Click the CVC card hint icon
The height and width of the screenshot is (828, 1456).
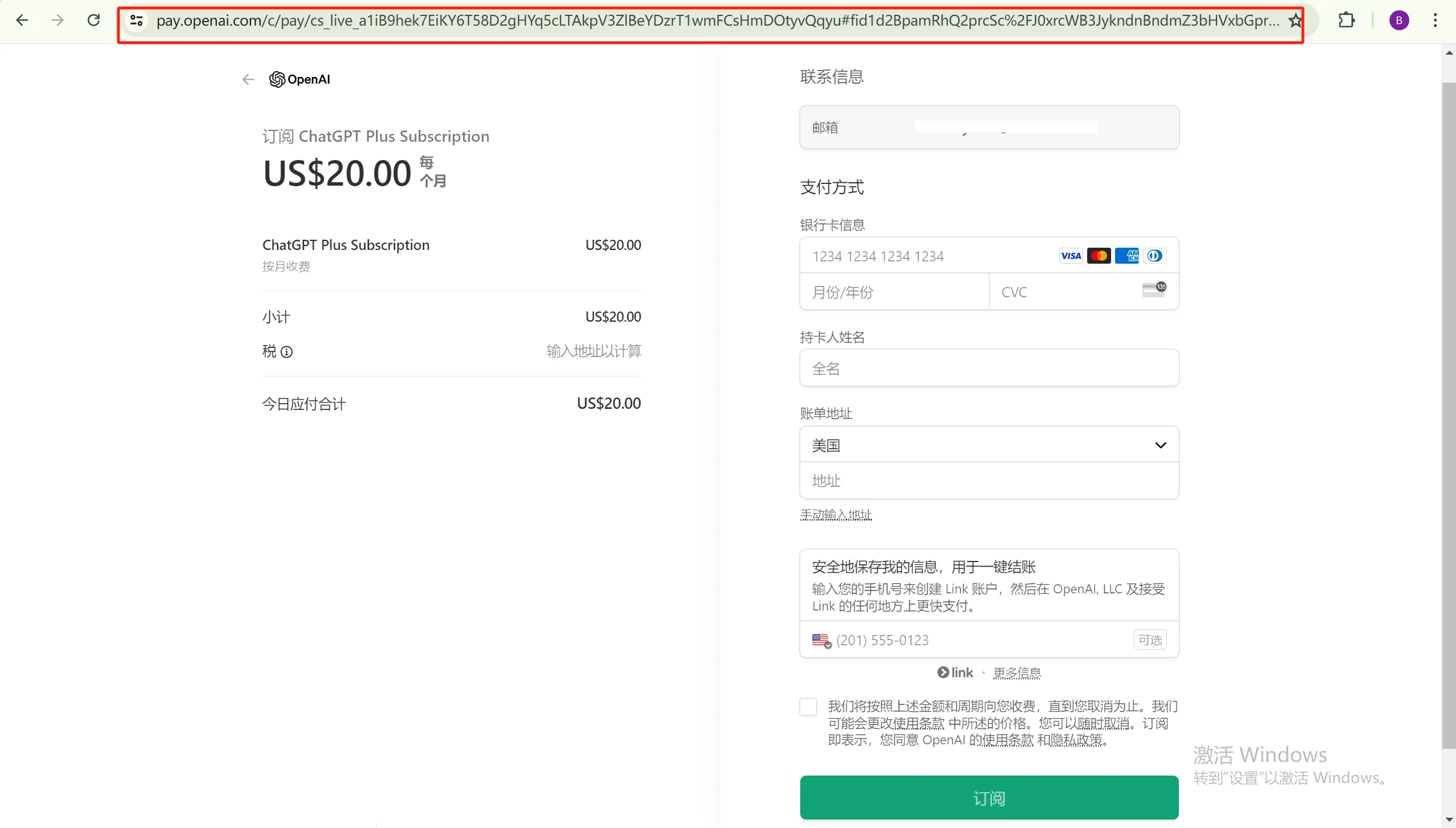1154,290
